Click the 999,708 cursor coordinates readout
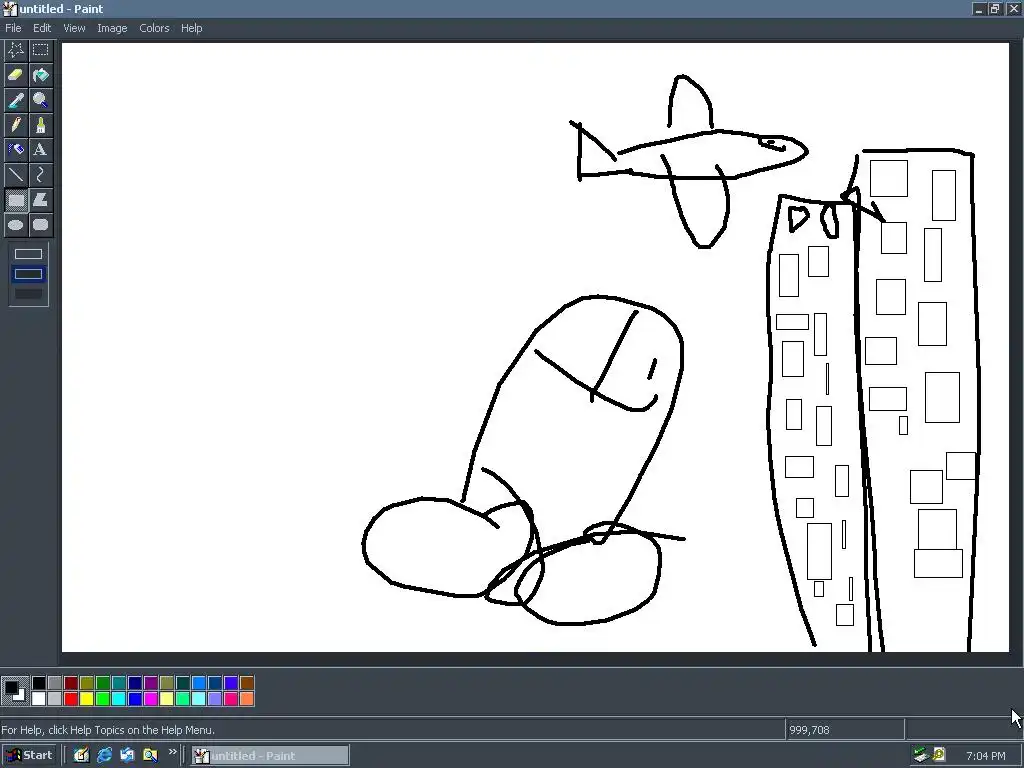Viewport: 1024px width, 768px height. (809, 730)
